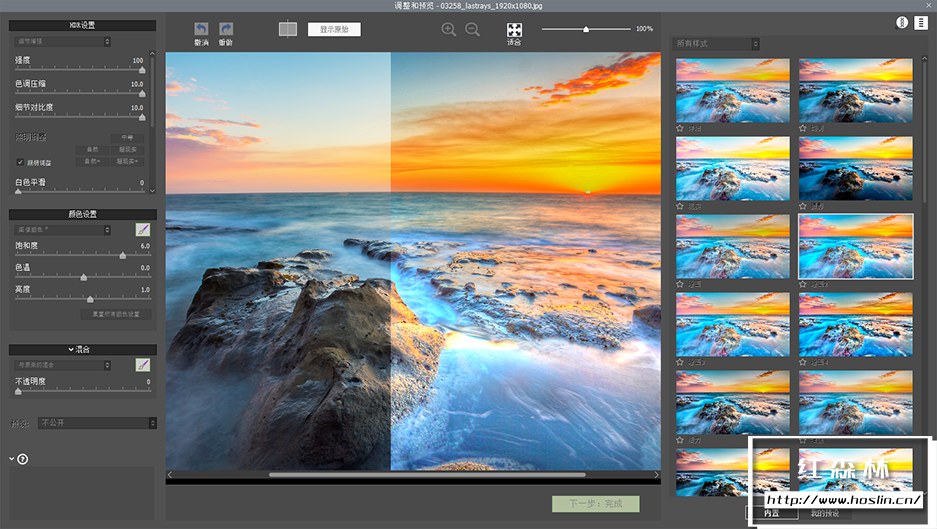Click the zoom in magnifier icon

[448, 30]
